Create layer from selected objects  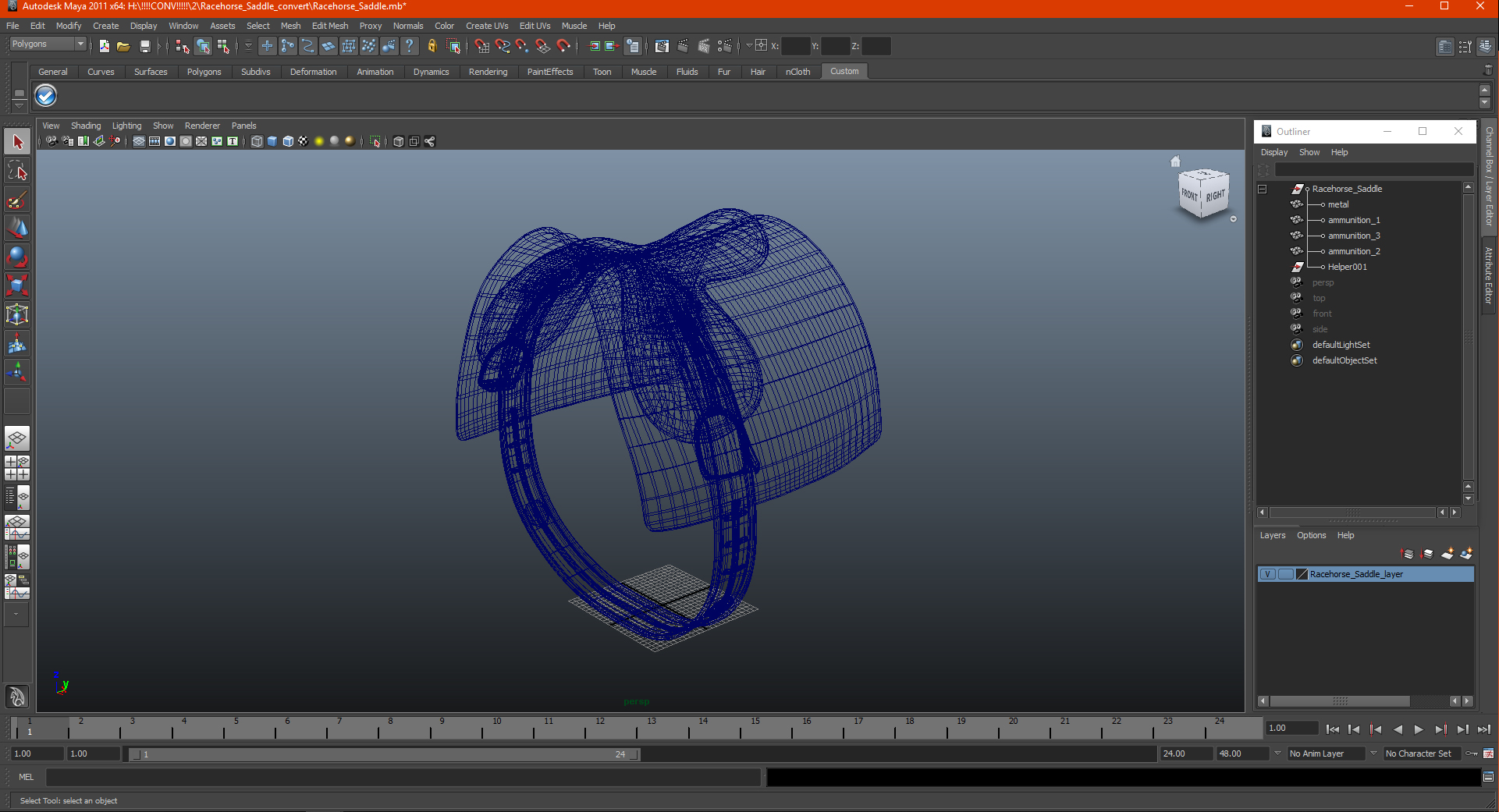click(1466, 554)
